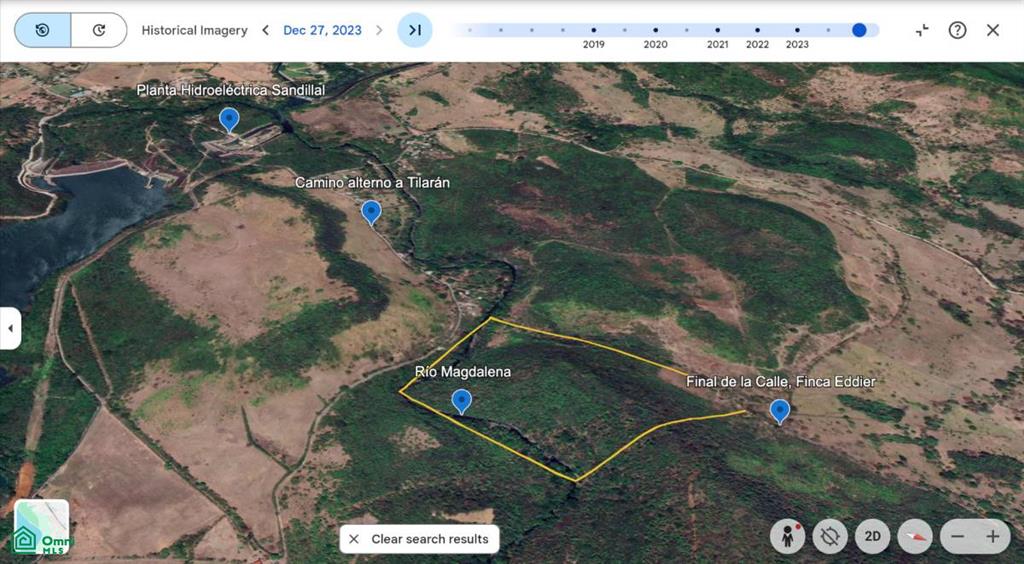
Task: Toggle the 2D view button
Action: click(872, 537)
